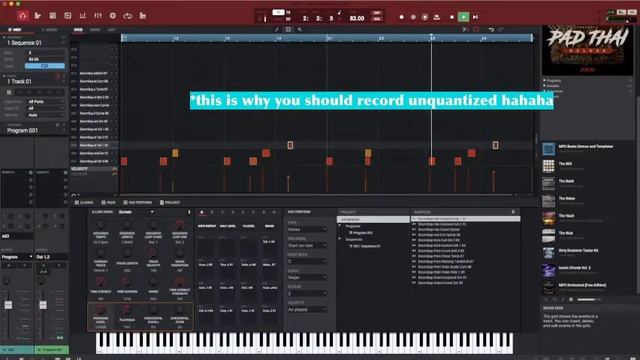Adjust browser preview volume slider
The width and height of the screenshot is (640, 360).
click(x=589, y=300)
